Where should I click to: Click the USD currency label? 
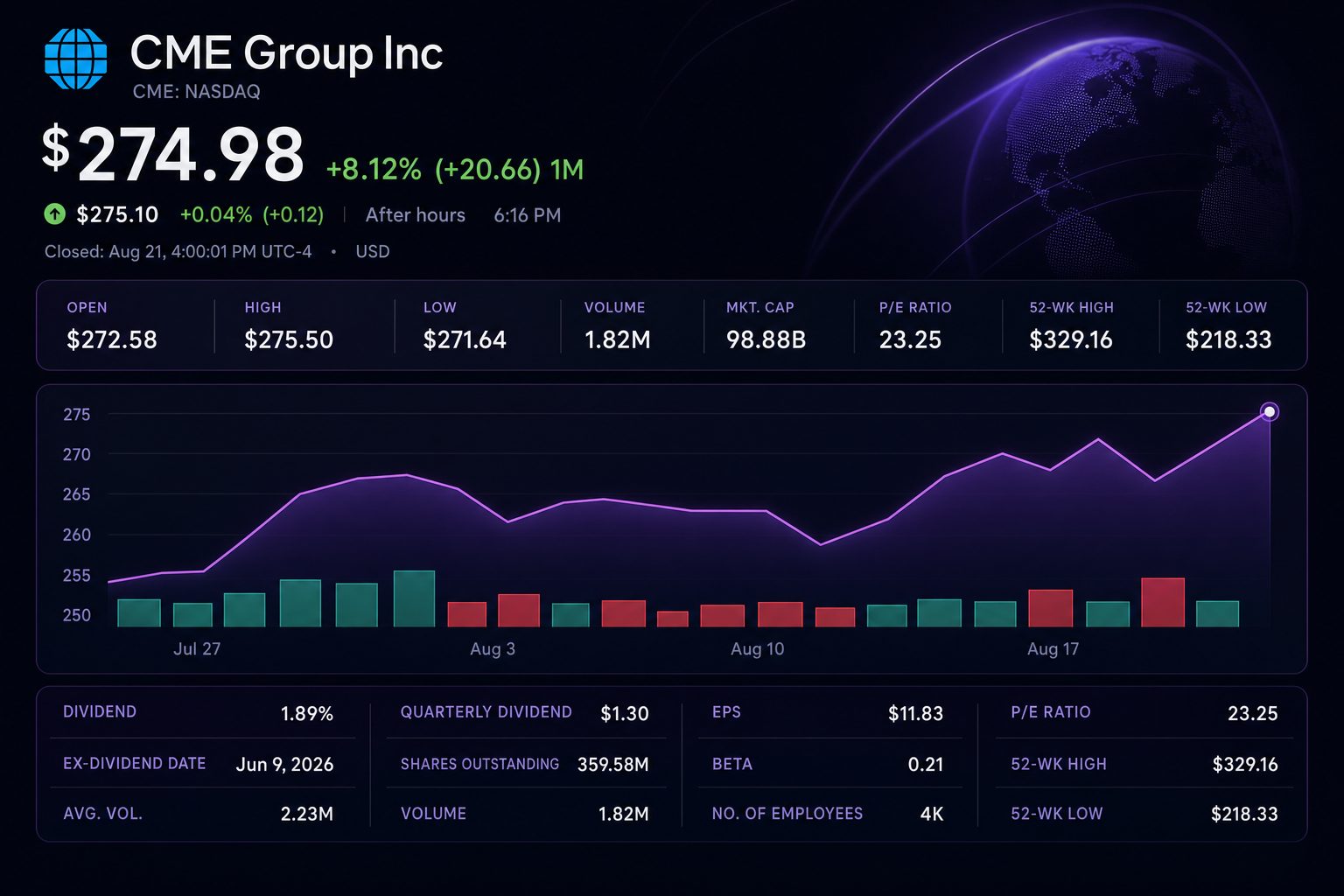[373, 252]
